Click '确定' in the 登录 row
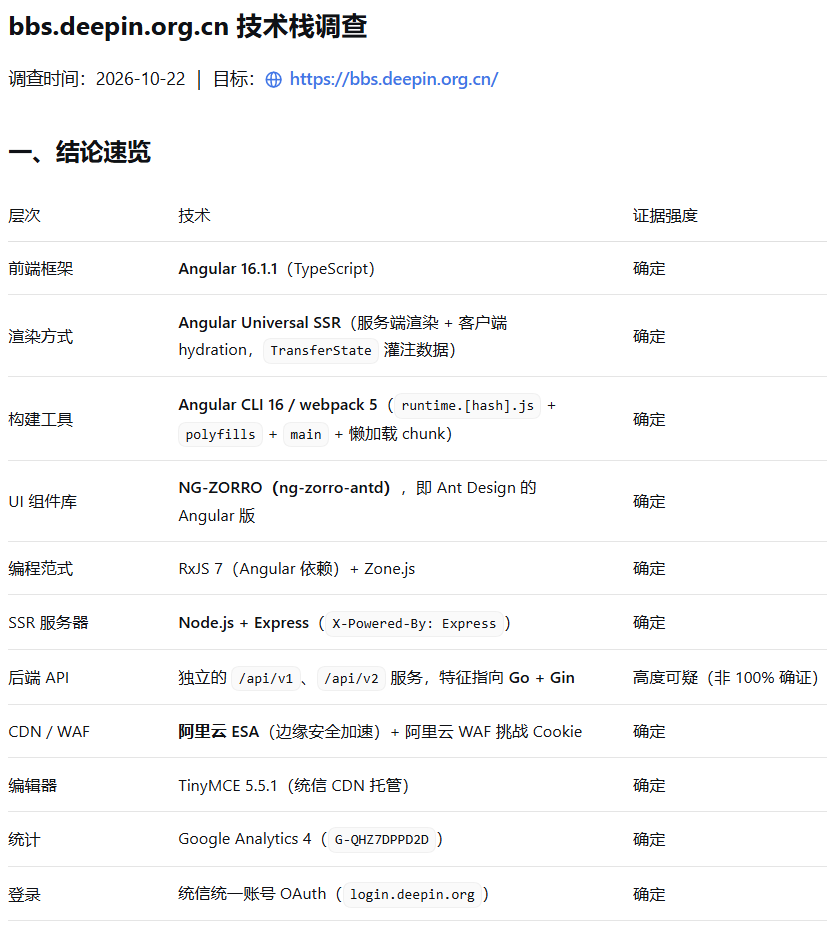The height and width of the screenshot is (927, 827). [649, 895]
